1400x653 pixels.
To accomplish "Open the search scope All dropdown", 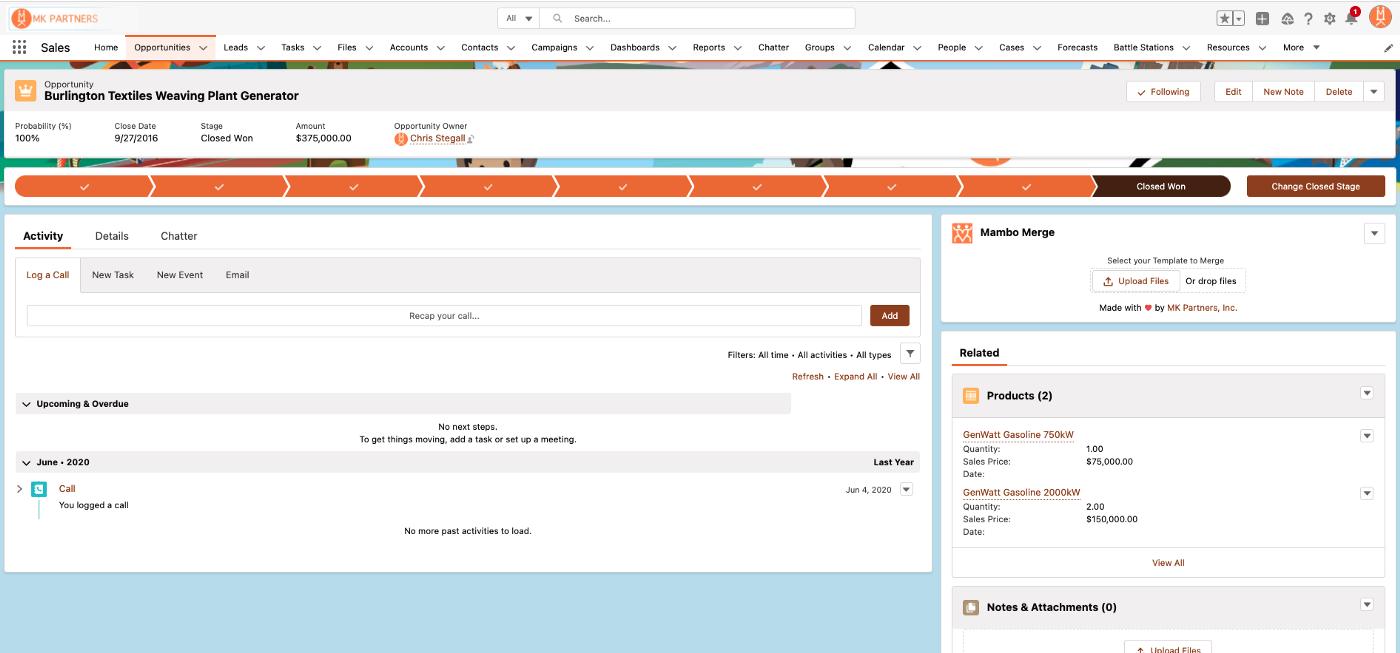I will pyautogui.click(x=518, y=18).
